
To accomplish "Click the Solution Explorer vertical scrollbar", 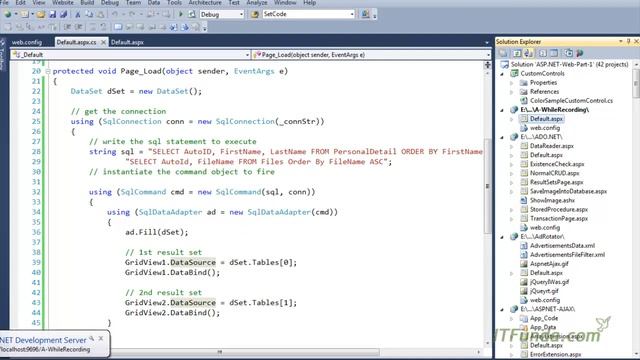I will 636,84.
